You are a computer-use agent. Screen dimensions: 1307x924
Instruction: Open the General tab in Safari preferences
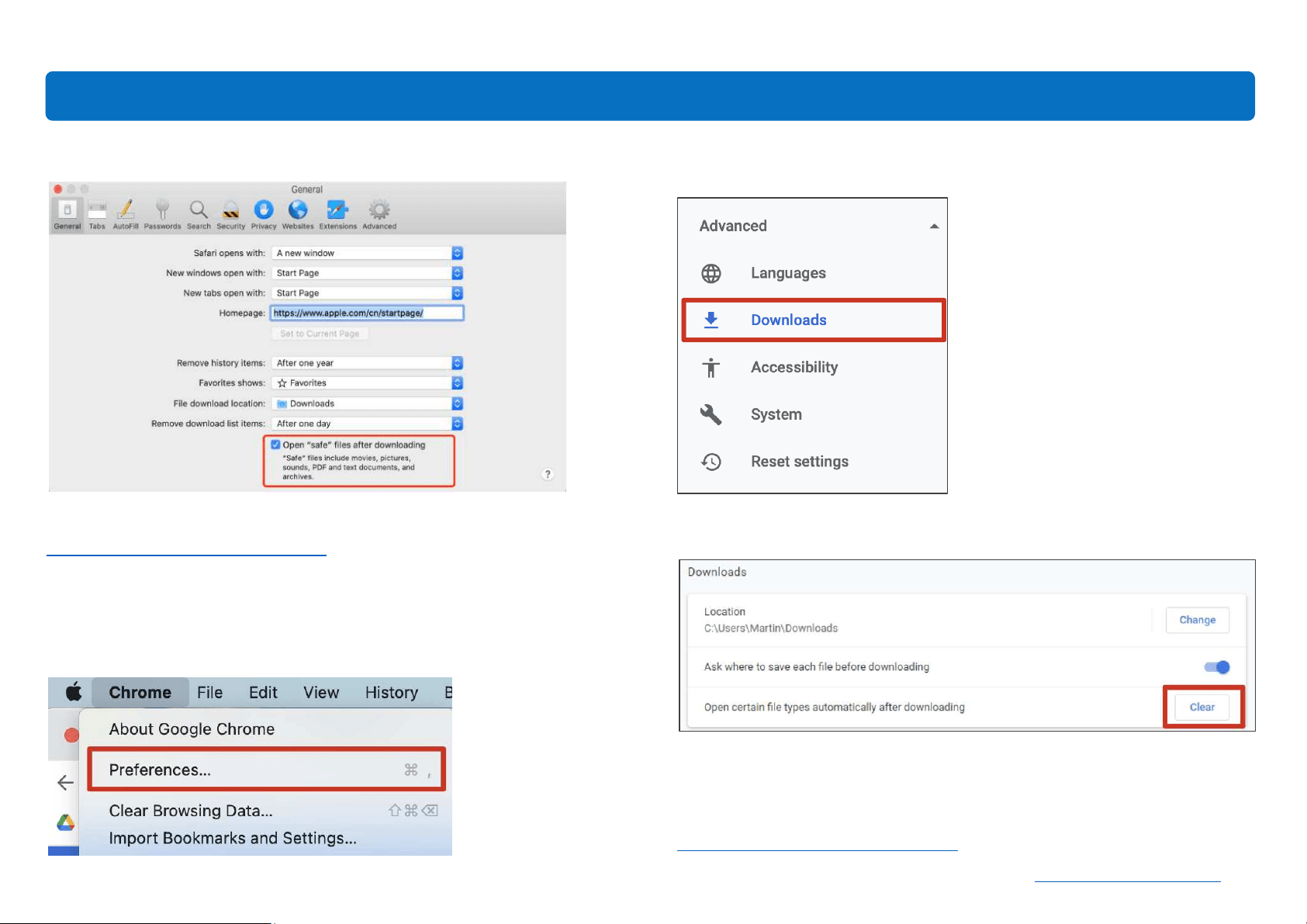pos(67,215)
